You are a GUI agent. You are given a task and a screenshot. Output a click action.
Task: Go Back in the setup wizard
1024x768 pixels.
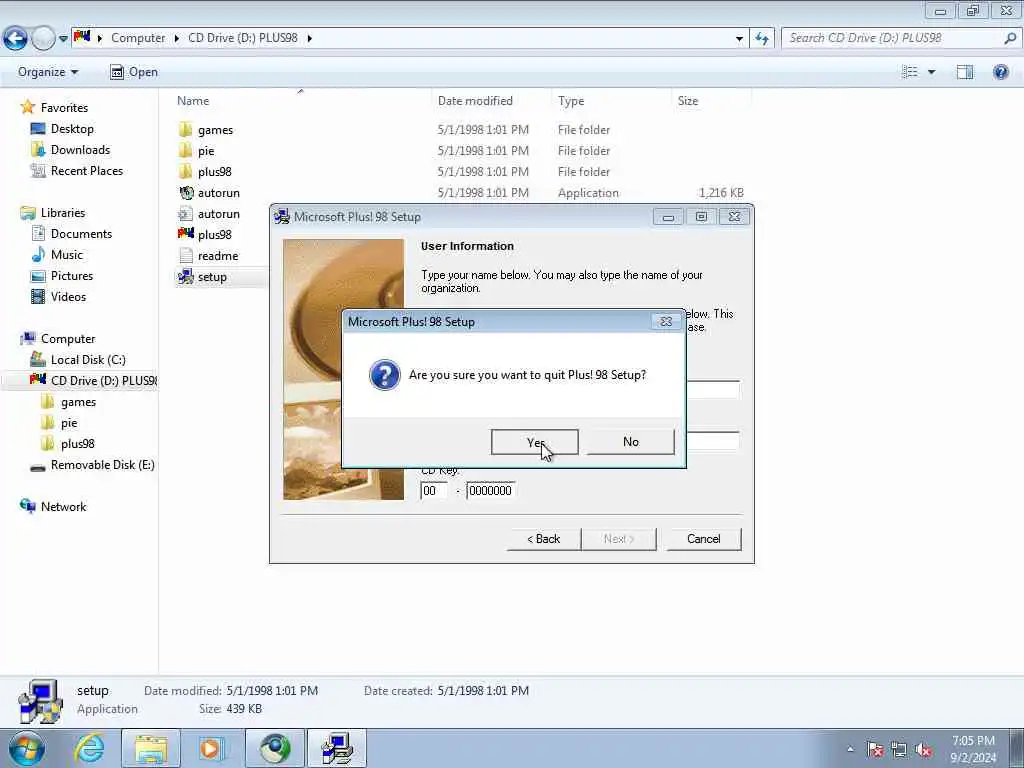tap(543, 539)
